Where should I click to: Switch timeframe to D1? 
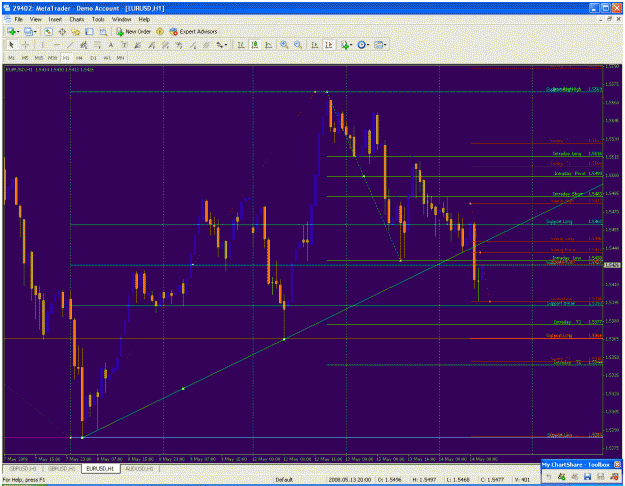(93, 58)
